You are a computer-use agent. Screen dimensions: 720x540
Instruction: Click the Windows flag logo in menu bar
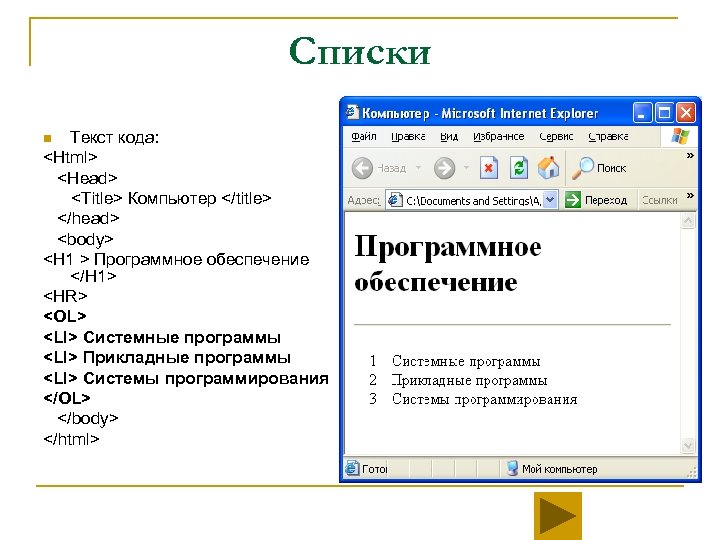click(680, 136)
